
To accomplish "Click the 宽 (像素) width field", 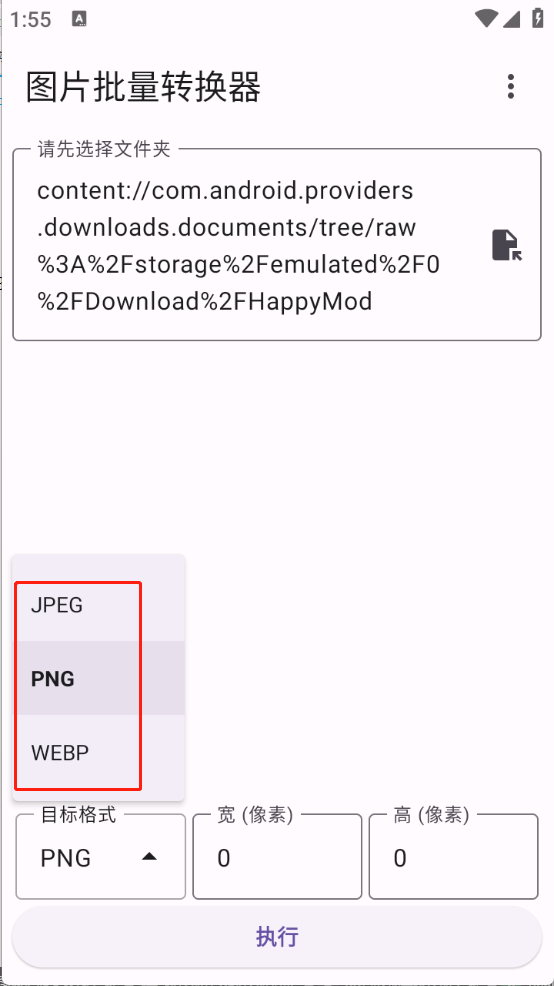I will point(277,856).
